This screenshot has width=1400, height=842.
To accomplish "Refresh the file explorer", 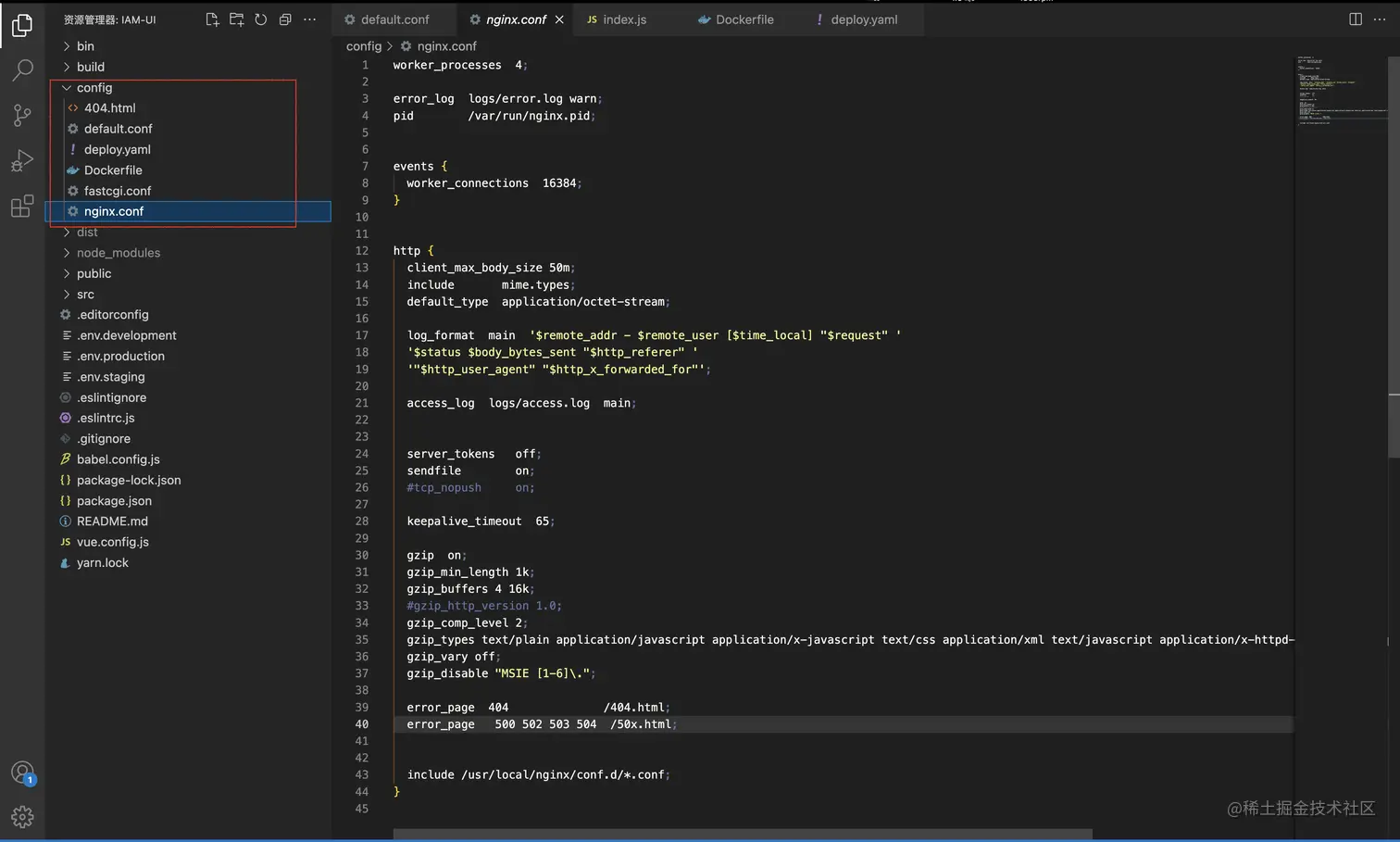I will (260, 19).
